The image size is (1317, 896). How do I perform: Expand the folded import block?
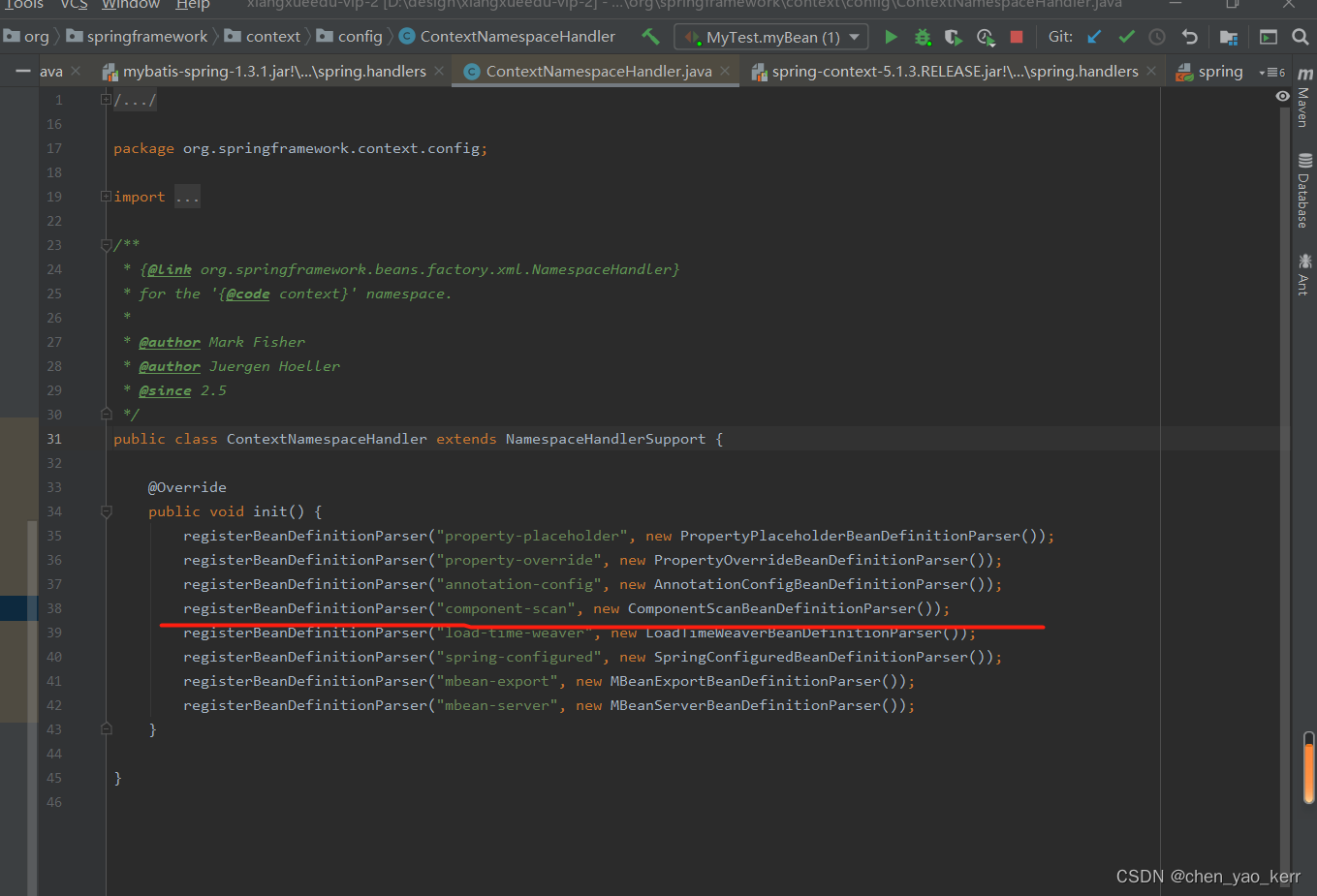tap(107, 196)
